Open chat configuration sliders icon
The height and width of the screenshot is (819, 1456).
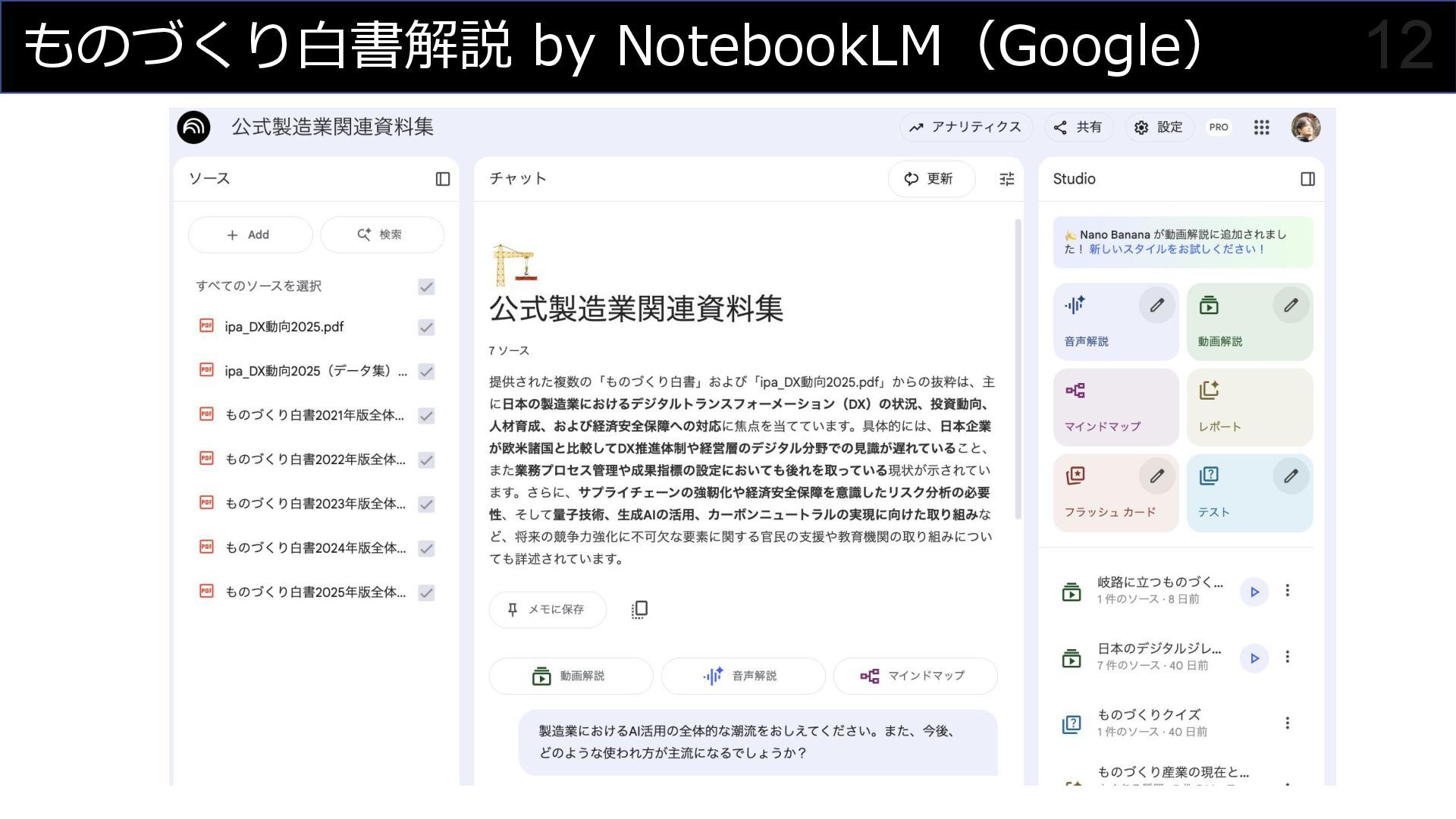coord(1006,179)
